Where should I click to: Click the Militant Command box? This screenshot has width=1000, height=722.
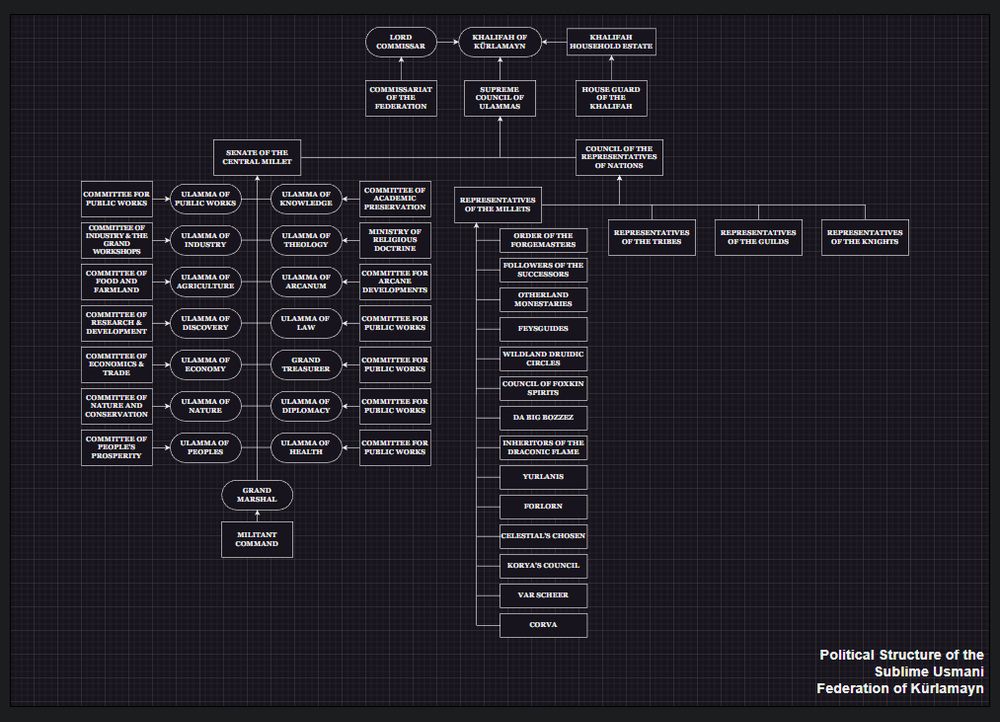point(257,540)
